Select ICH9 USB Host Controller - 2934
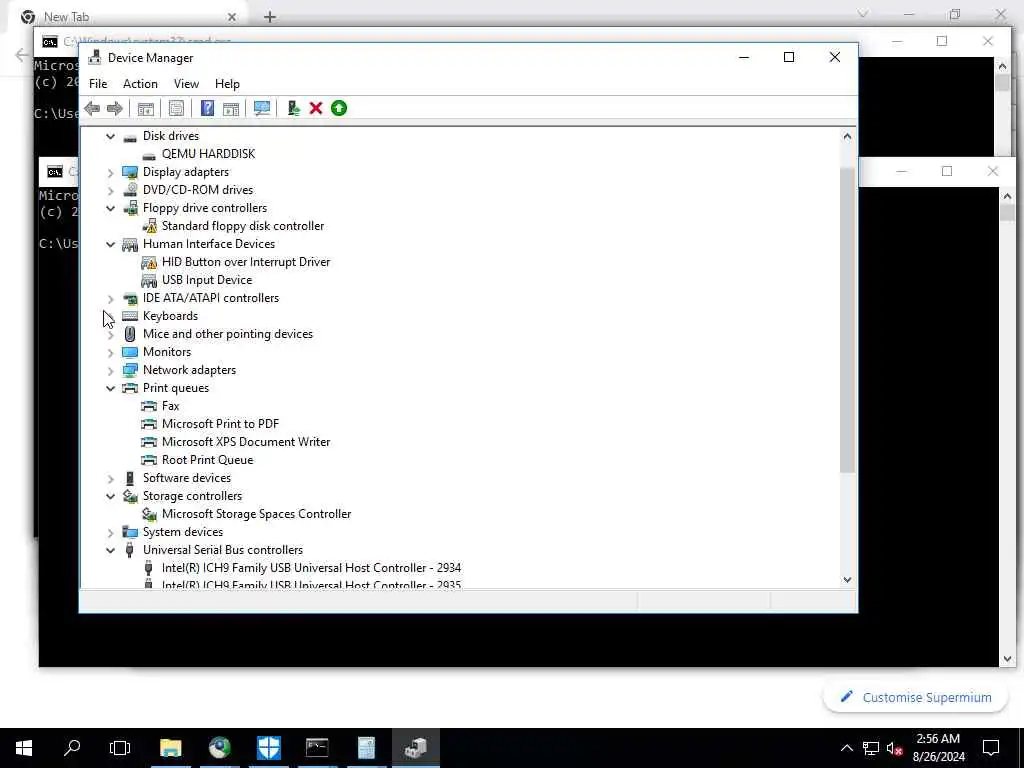Image resolution: width=1024 pixels, height=768 pixels. (x=312, y=568)
